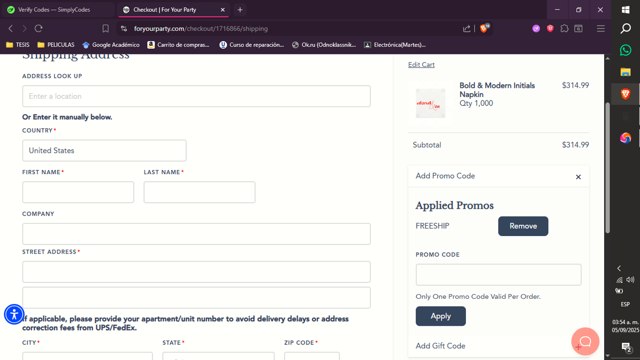Click the red shield extension icon
This screenshot has height=360, width=640.
click(550, 29)
